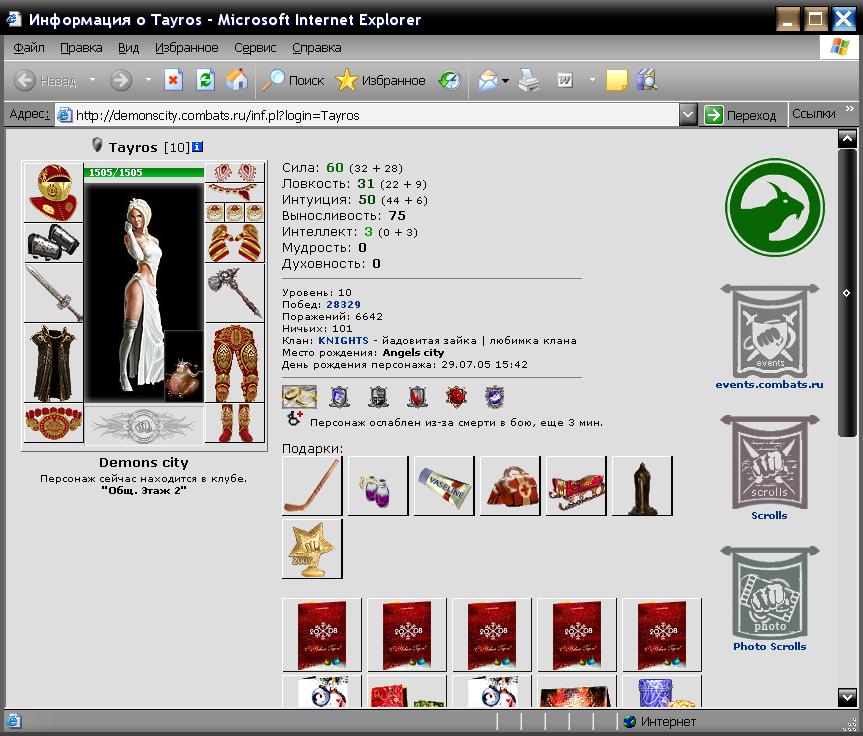Open the Сервис menu
The width and height of the screenshot is (863, 736).
click(255, 48)
